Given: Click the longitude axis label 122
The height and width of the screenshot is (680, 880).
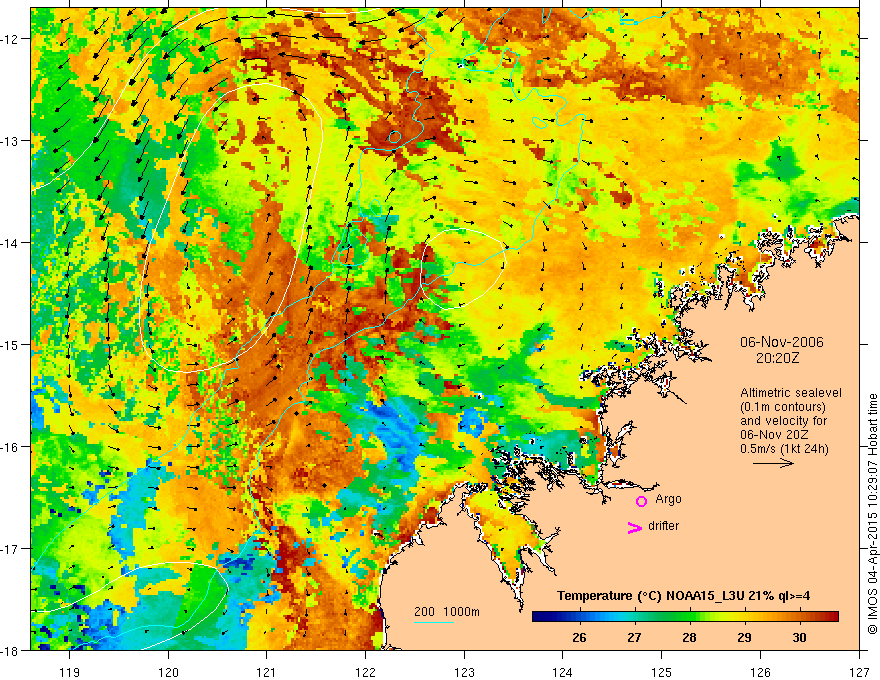Looking at the screenshot, I should (x=365, y=672).
